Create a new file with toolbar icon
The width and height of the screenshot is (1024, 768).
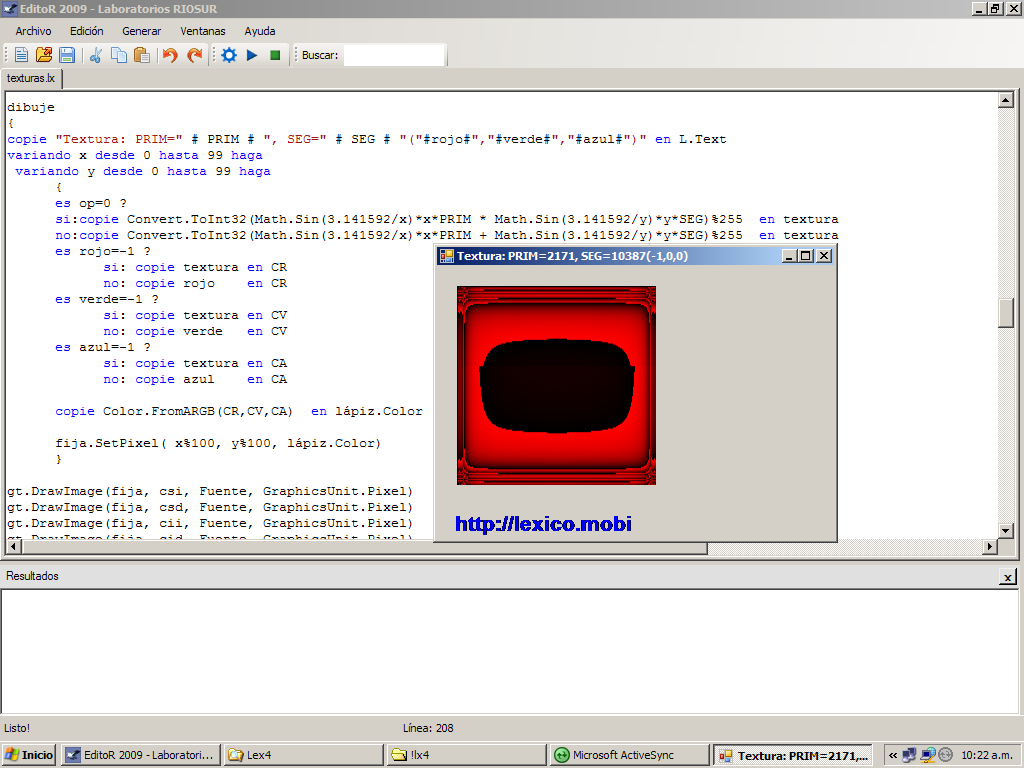pos(21,55)
